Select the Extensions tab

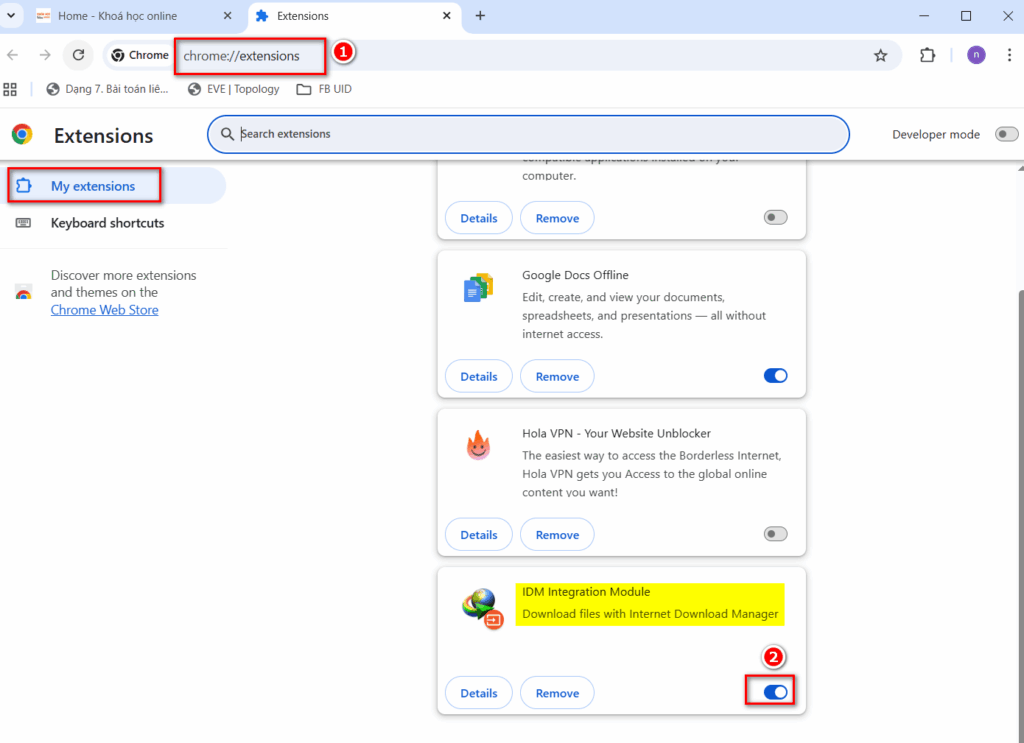tap(355, 16)
